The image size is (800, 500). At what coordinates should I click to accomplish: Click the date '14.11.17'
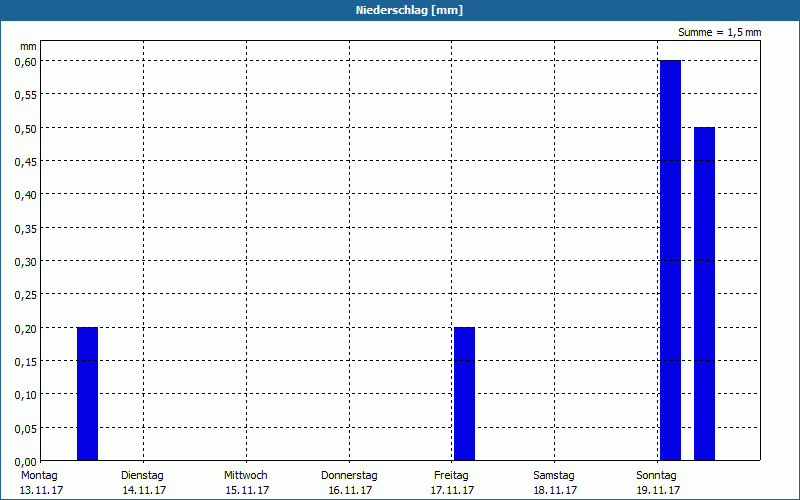point(144,490)
